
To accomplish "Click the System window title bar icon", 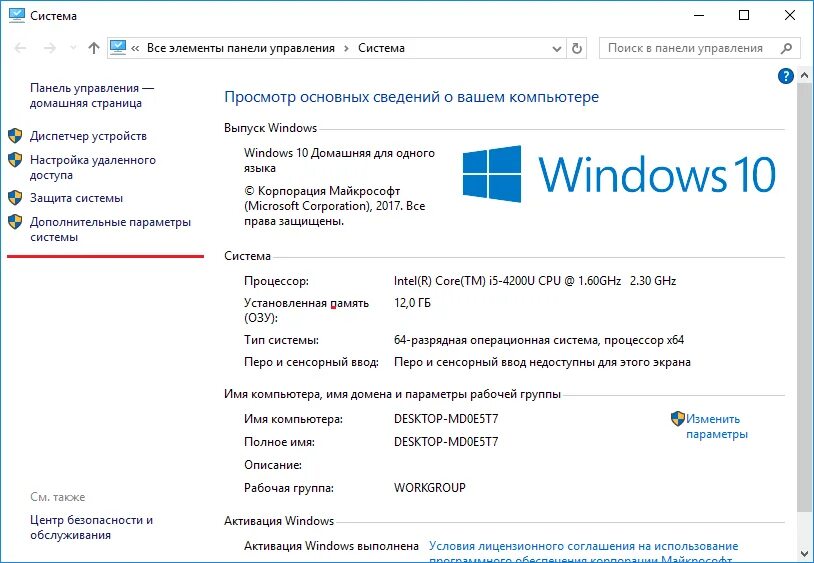I will point(17,15).
